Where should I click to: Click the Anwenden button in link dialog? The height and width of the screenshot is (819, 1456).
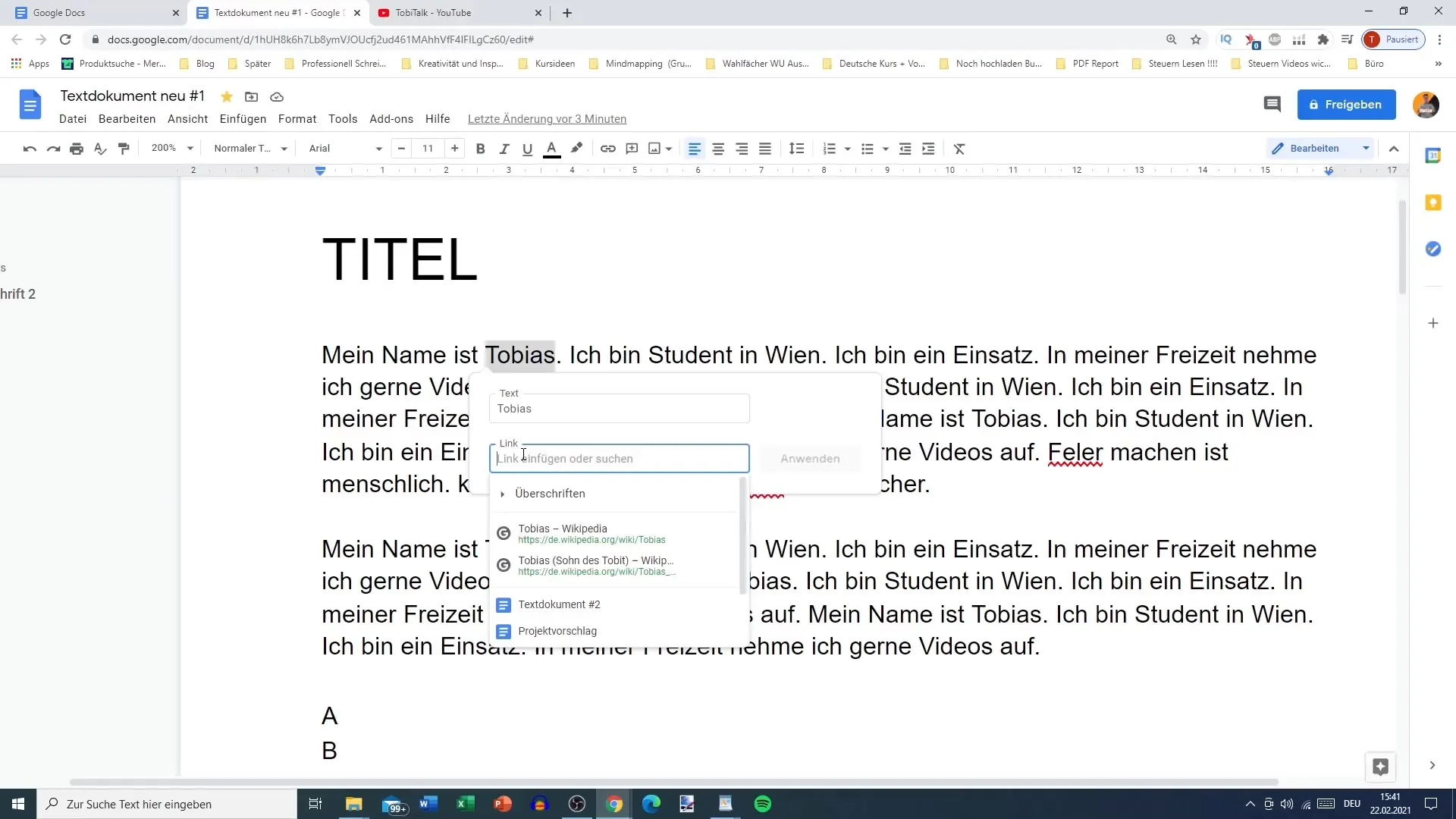tap(810, 459)
